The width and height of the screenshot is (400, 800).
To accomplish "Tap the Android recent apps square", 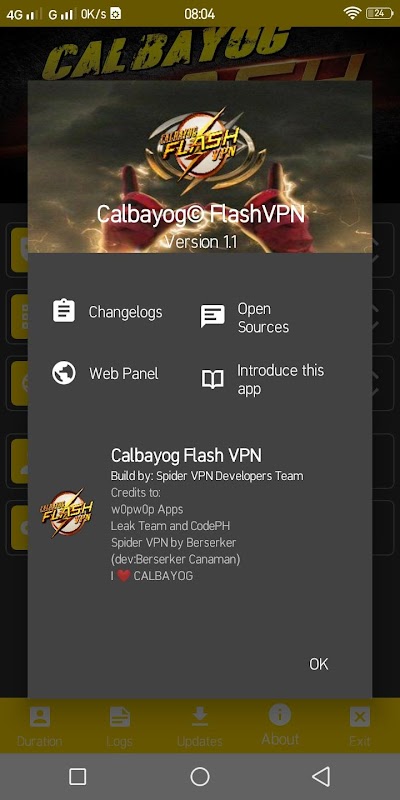I will (x=78, y=777).
